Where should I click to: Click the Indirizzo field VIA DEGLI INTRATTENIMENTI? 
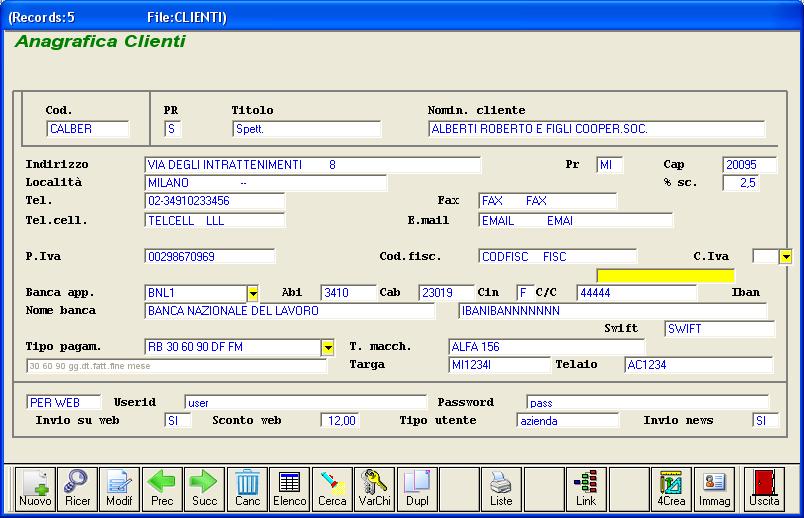tap(313, 165)
